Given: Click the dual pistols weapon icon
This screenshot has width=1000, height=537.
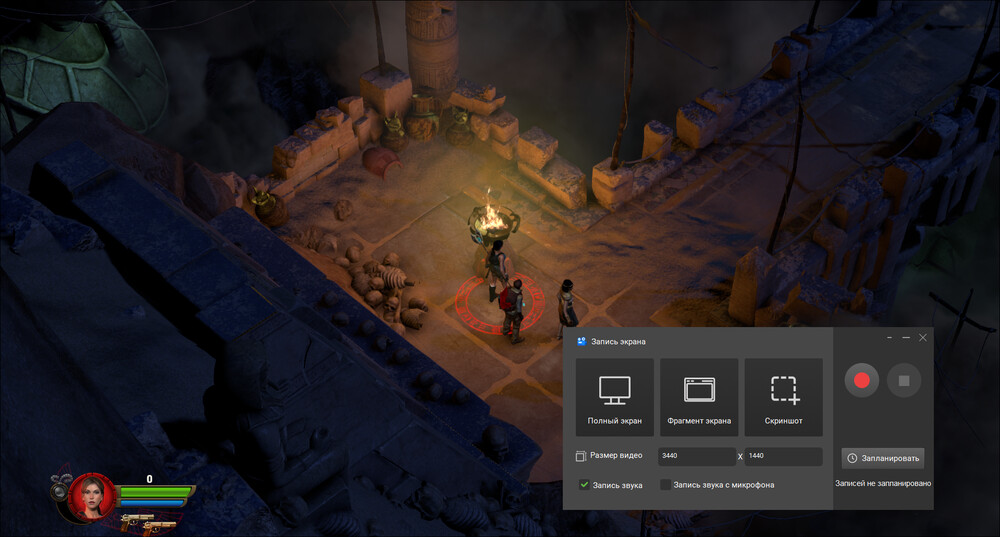Looking at the screenshot, I should [x=142, y=521].
